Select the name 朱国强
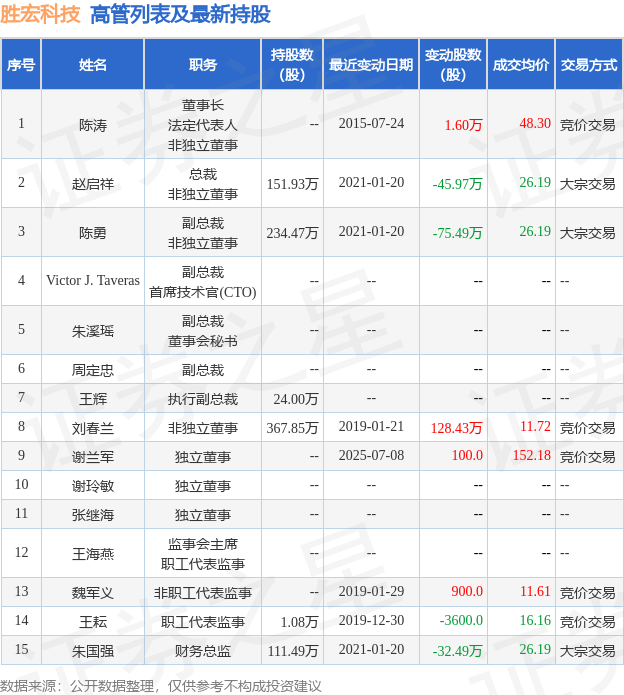 [93, 651]
